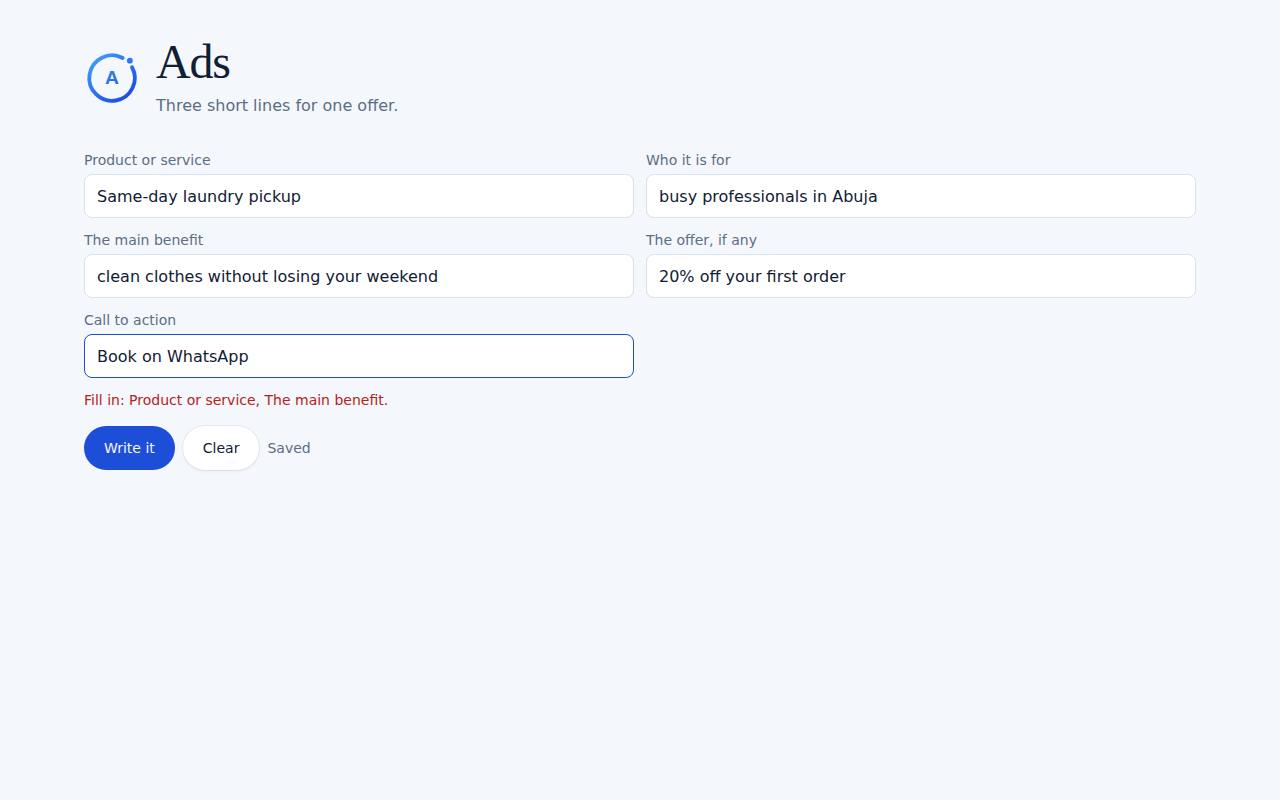Click The main benefit label
The width and height of the screenshot is (1280, 800).
click(144, 240)
